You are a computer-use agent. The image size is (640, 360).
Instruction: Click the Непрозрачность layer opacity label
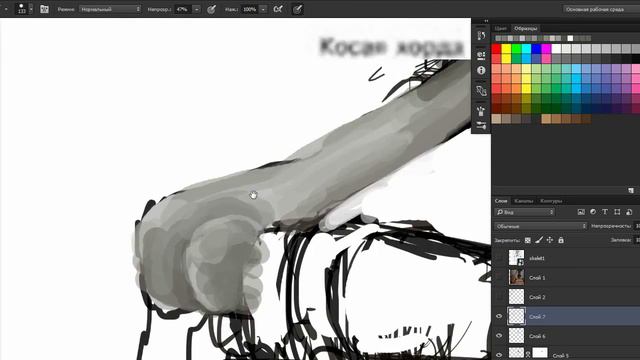coord(611,226)
